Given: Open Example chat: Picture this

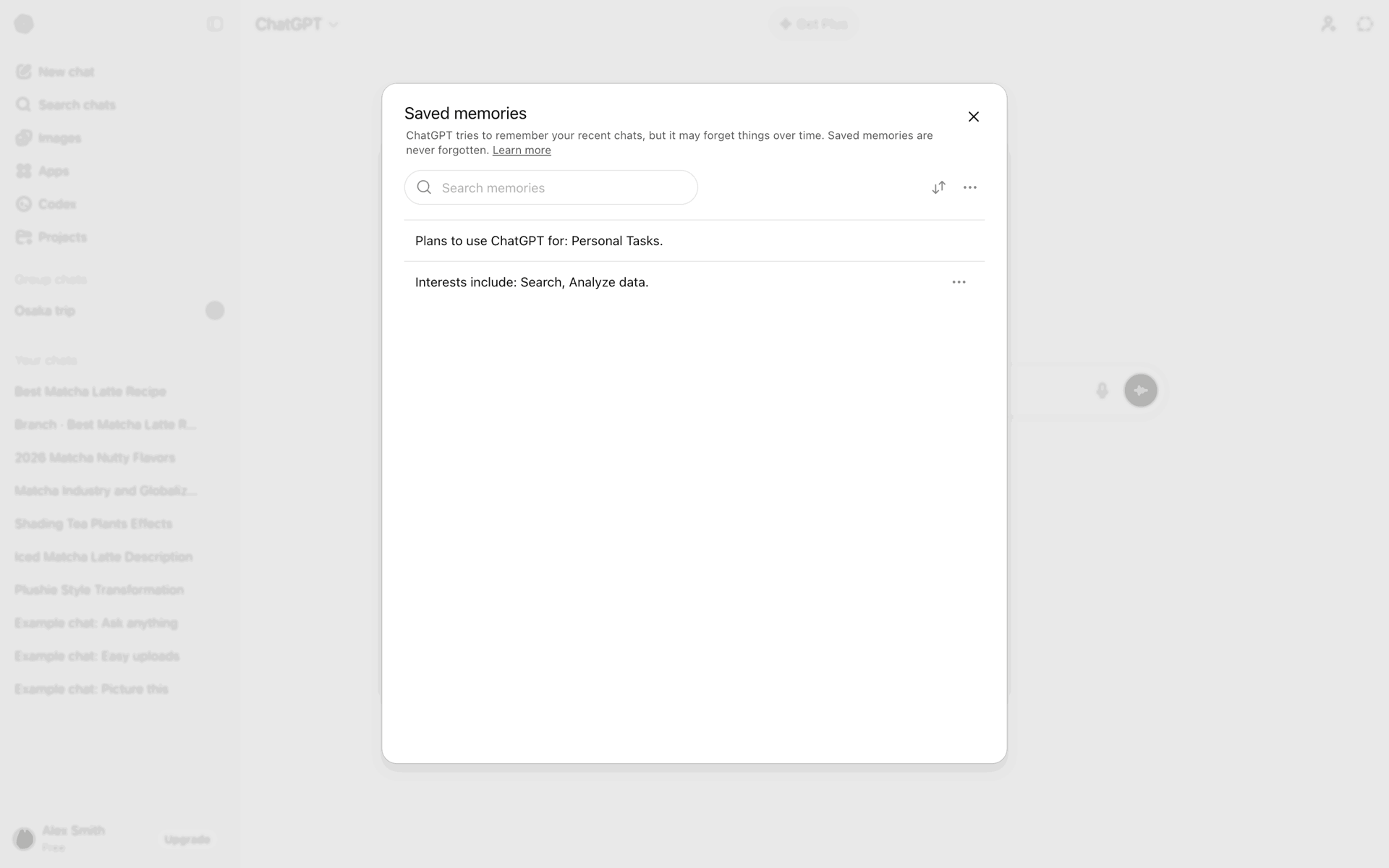Looking at the screenshot, I should [119, 689].
